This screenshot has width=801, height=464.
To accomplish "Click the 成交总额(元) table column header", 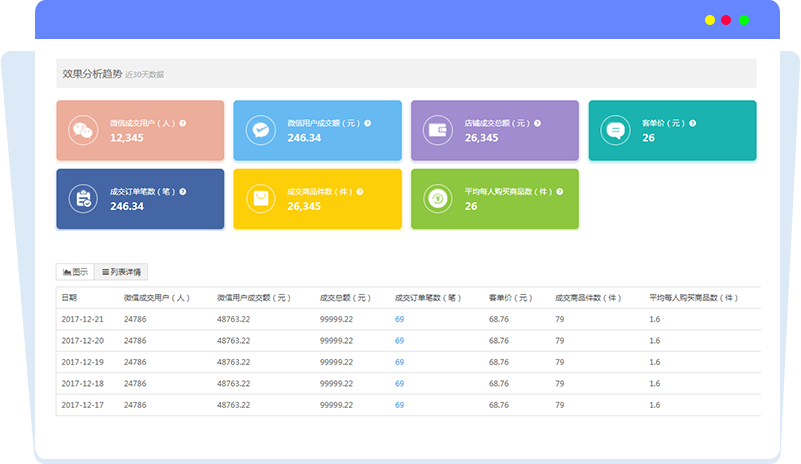I will (345, 297).
